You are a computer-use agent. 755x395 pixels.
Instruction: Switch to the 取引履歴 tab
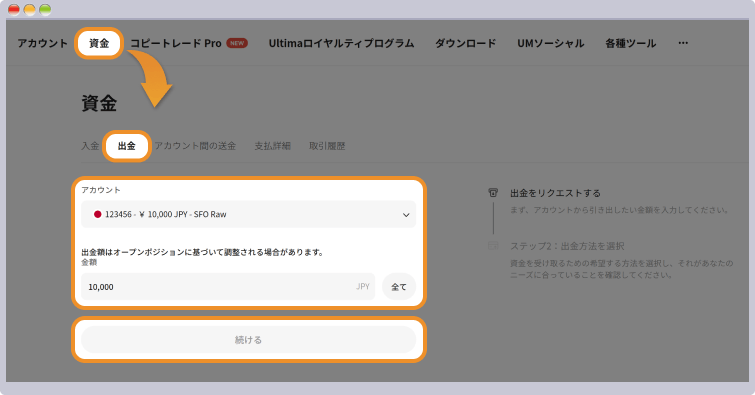click(327, 146)
